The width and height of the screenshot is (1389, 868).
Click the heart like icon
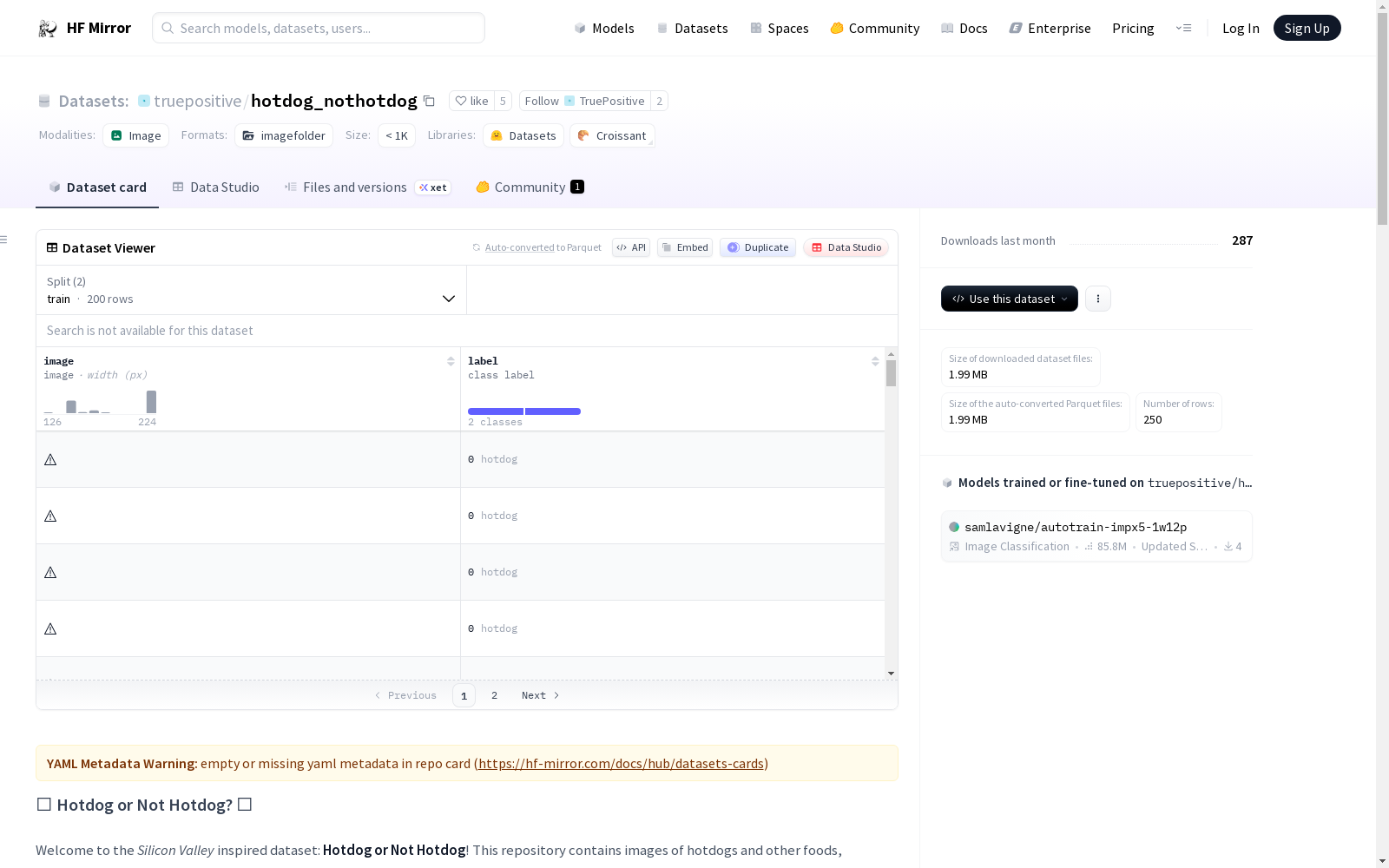click(x=461, y=101)
